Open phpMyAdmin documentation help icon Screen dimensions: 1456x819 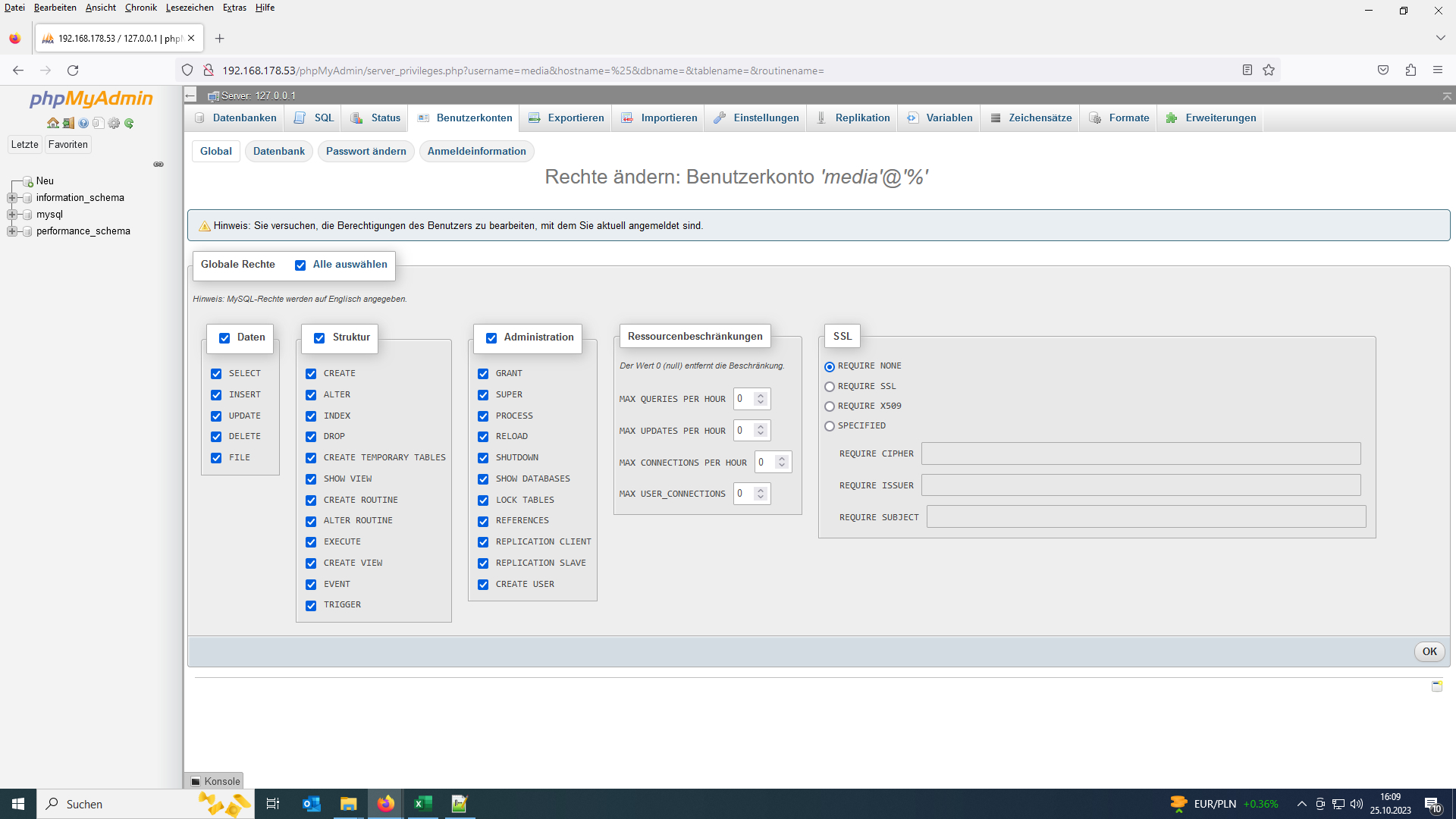click(x=83, y=123)
